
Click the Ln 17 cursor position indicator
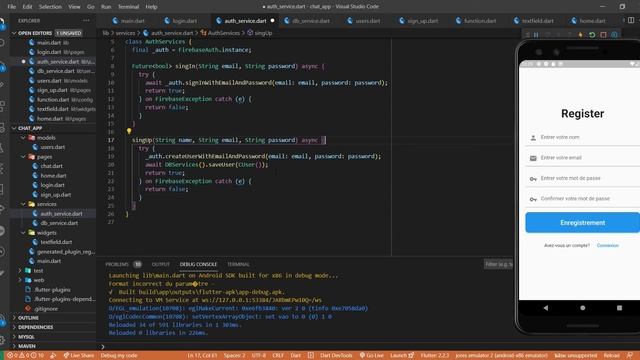(202, 356)
